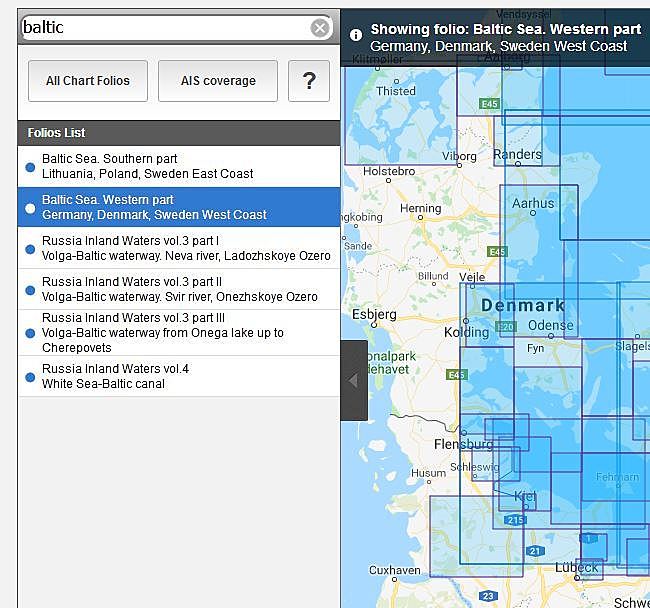The width and height of the screenshot is (650, 608).
Task: Click Schleswig on the map
Action: pyautogui.click(x=475, y=467)
